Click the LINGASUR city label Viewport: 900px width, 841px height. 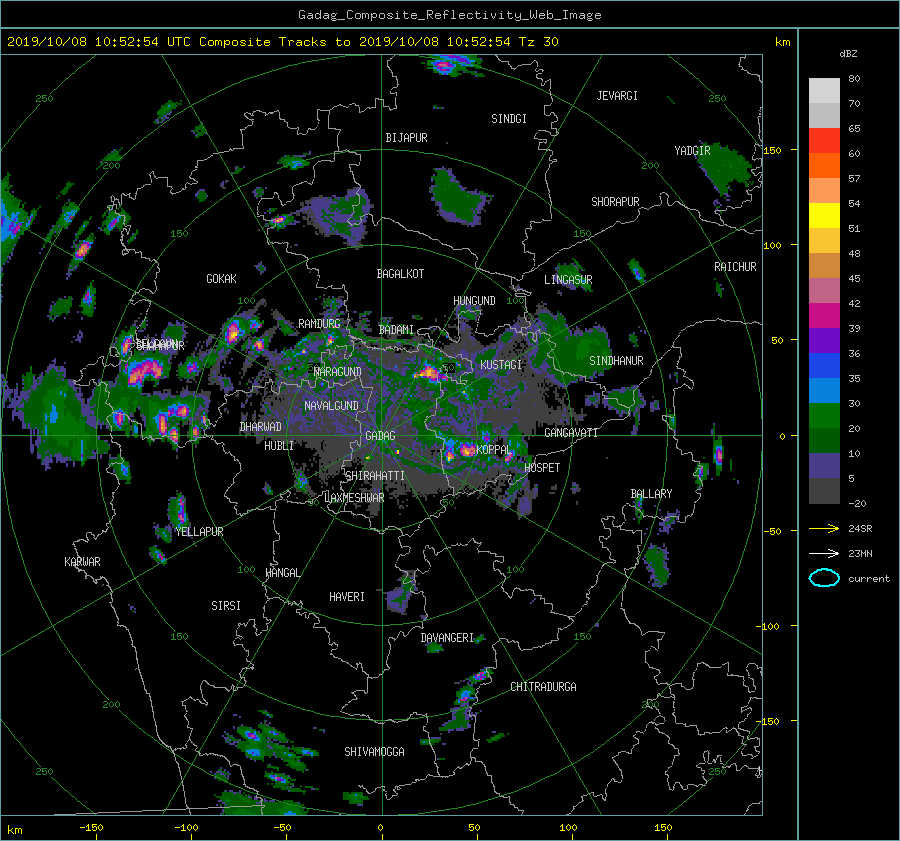(568, 280)
